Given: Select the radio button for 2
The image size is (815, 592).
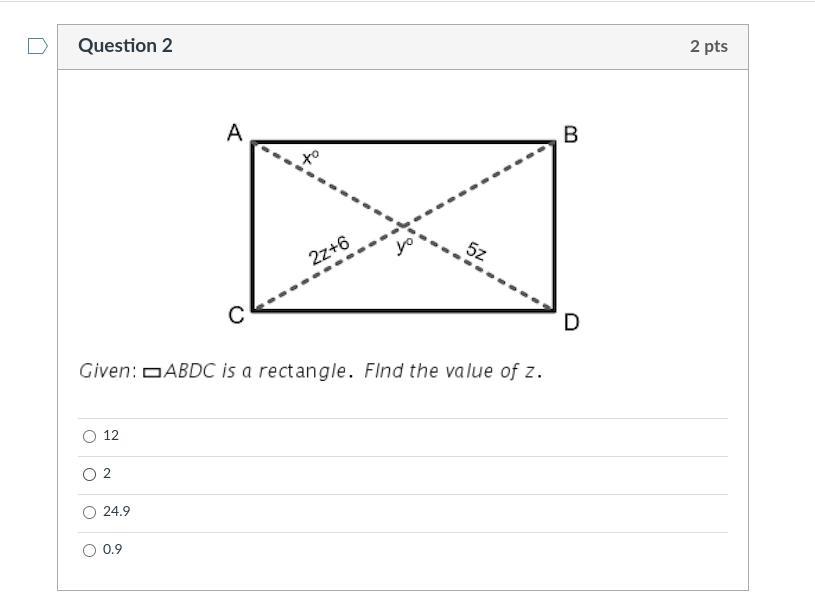Looking at the screenshot, I should pos(90,474).
